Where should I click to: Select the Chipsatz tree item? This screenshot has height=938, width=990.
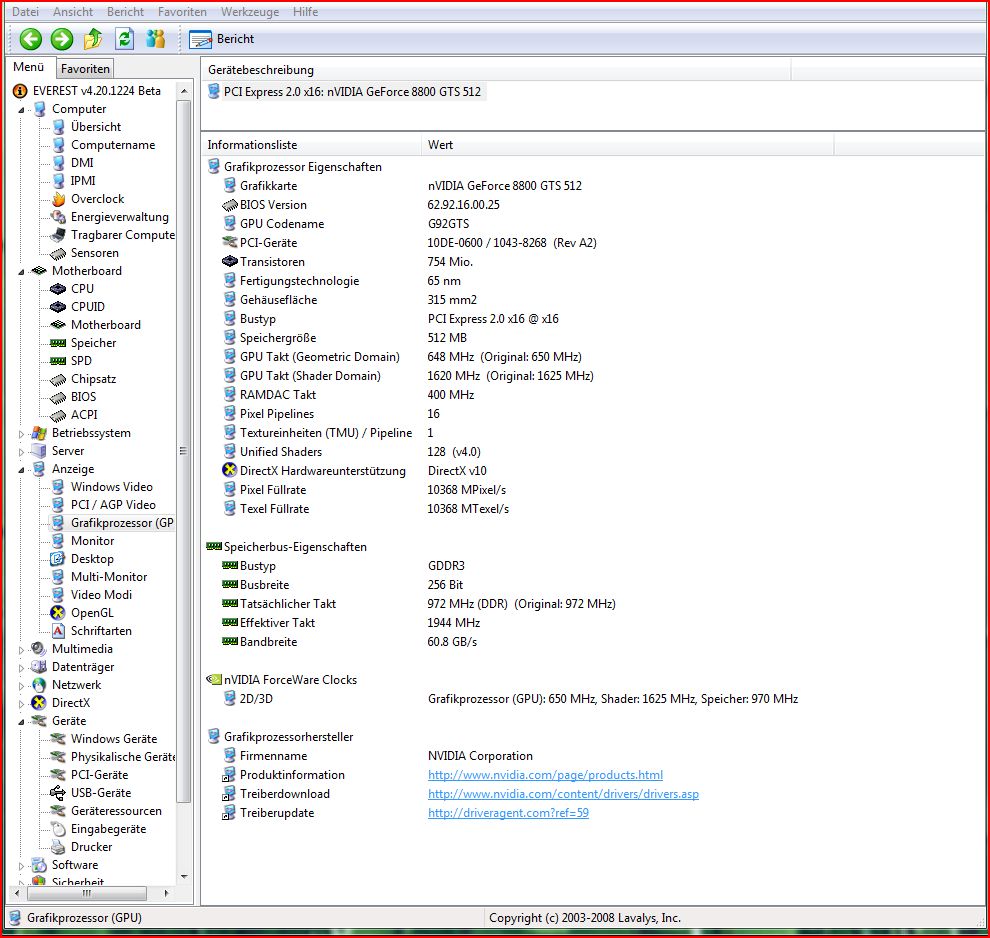tap(93, 379)
